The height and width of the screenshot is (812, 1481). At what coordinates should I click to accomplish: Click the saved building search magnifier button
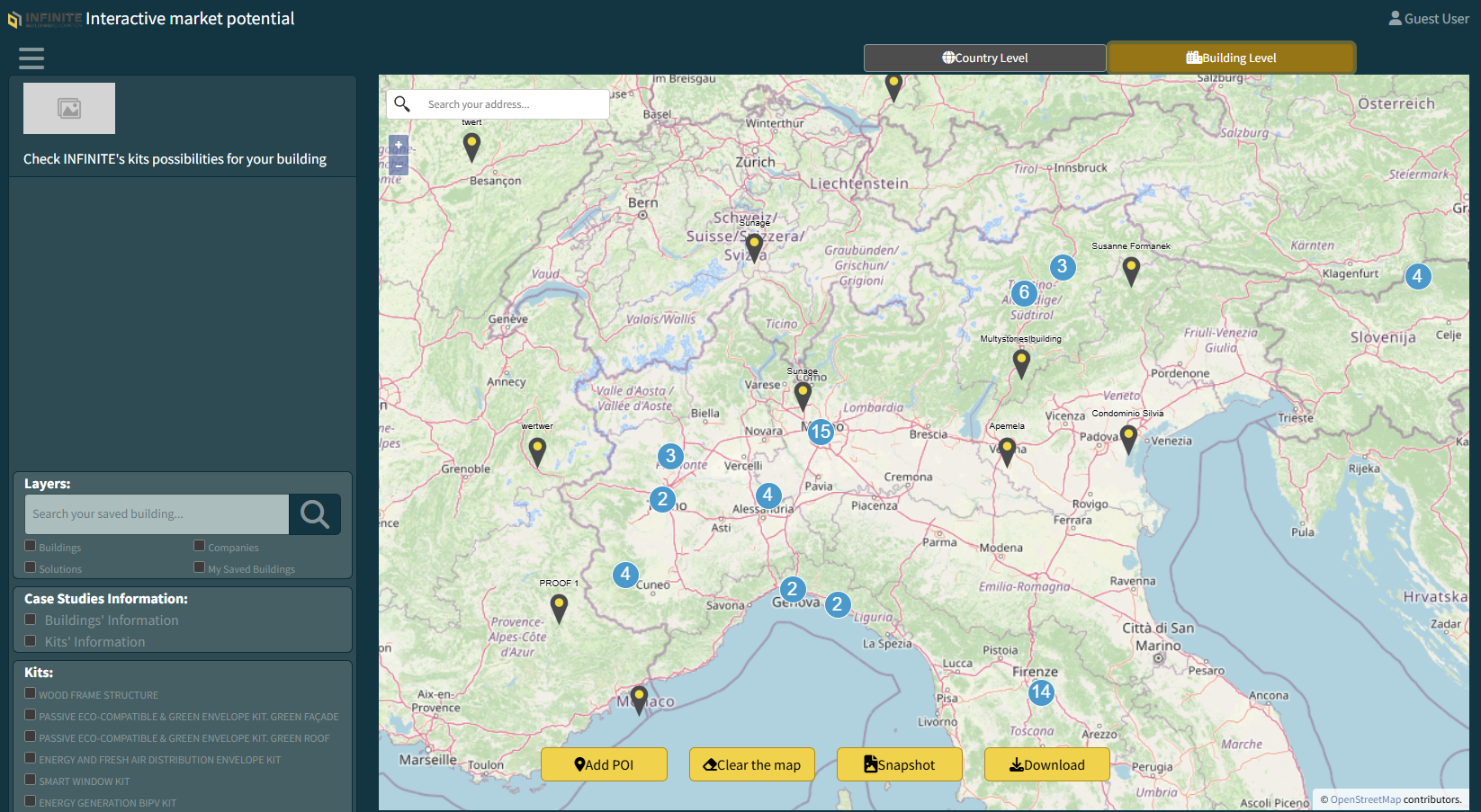[x=315, y=514]
